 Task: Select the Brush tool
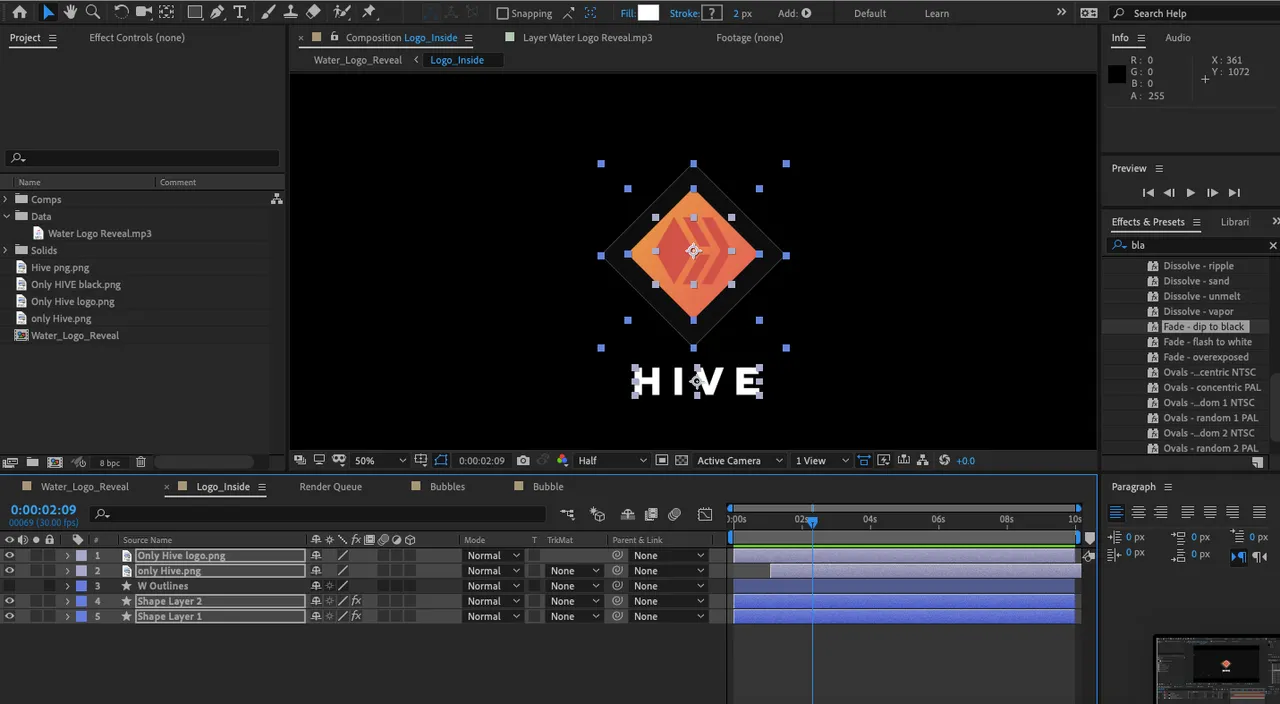268,13
